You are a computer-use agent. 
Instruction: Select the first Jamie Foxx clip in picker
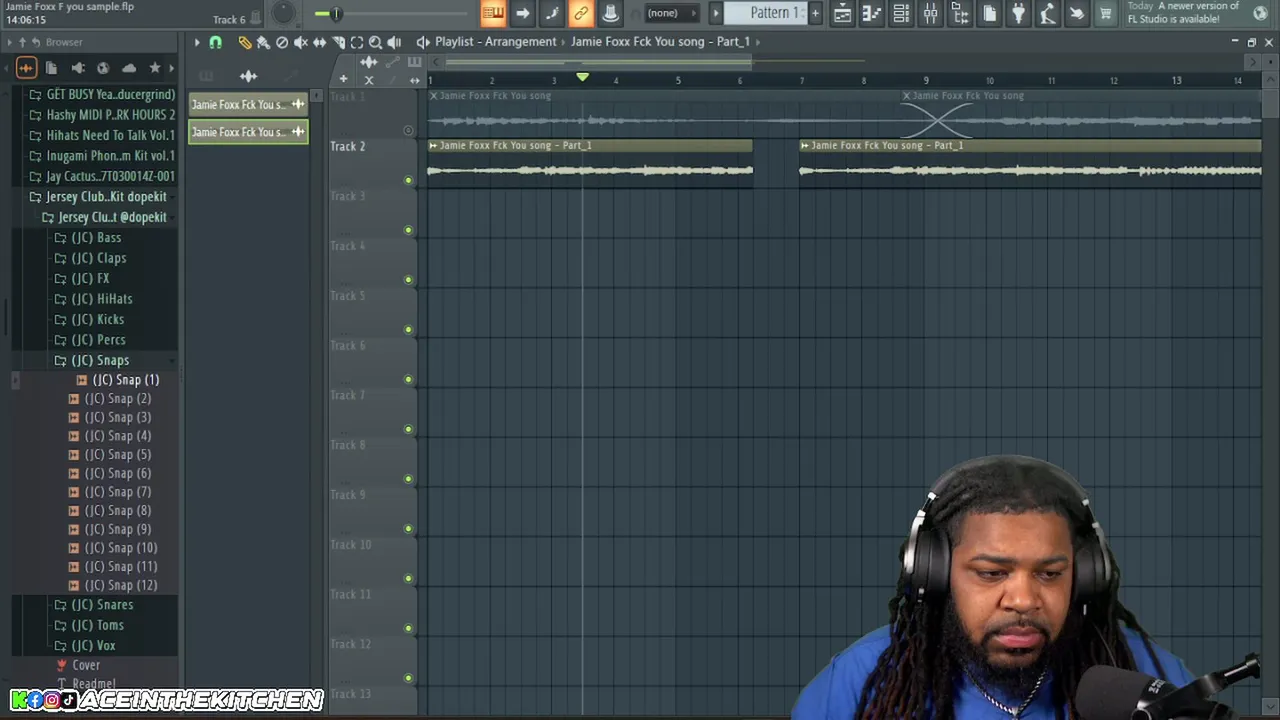click(x=248, y=104)
